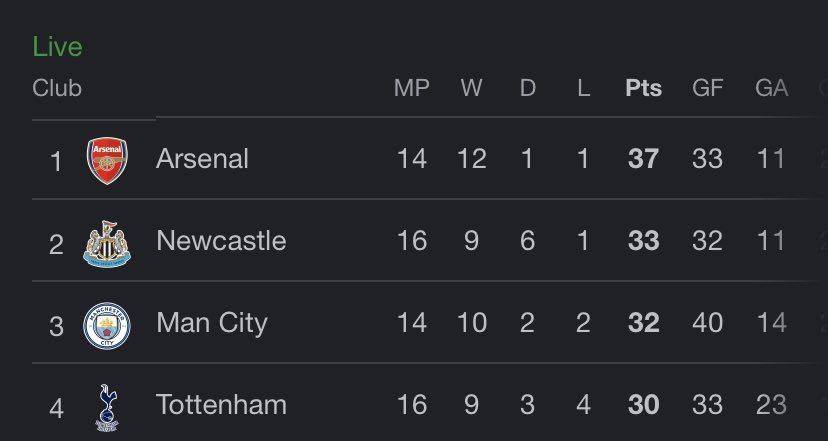Click the Newcastle club crest

107,244
